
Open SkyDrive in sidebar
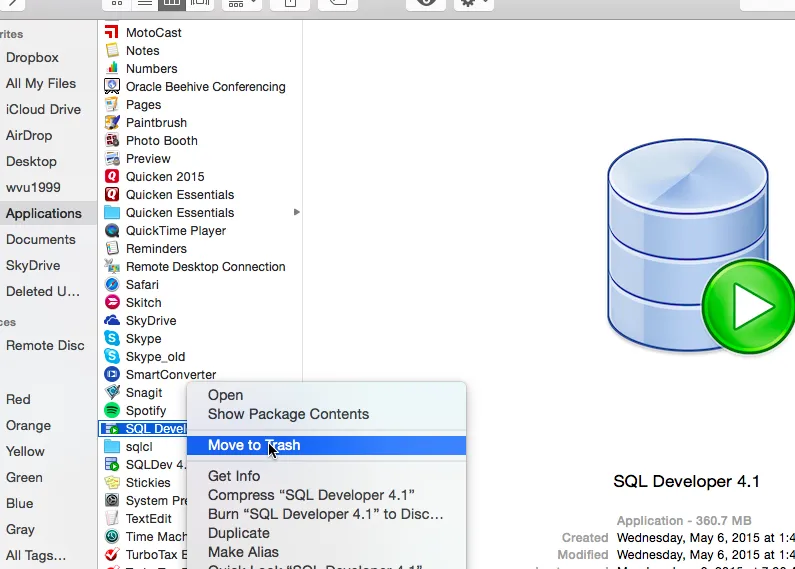point(33,265)
